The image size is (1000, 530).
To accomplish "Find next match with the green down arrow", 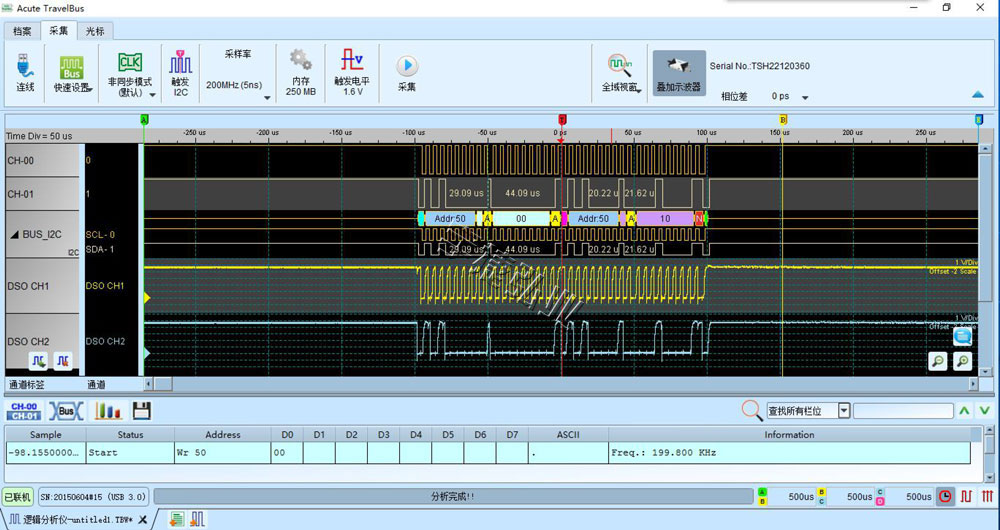I will (985, 411).
